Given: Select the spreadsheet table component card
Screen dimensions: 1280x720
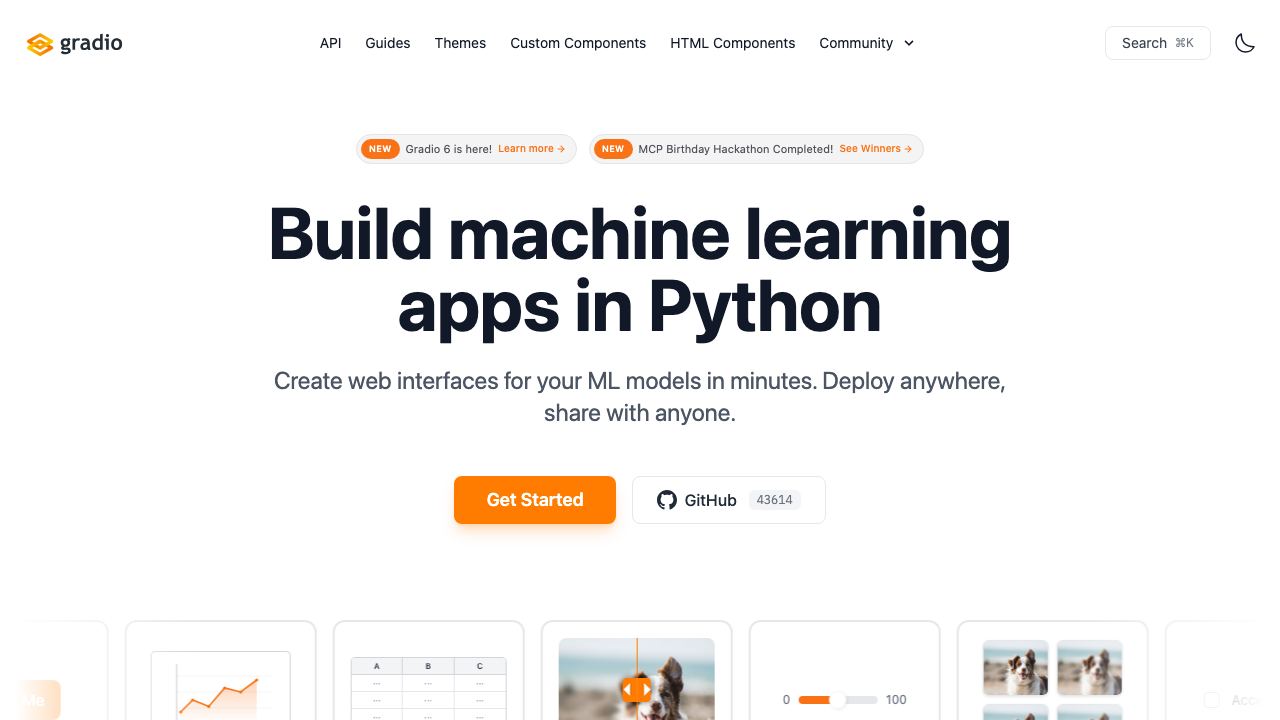Looking at the screenshot, I should pyautogui.click(x=429, y=671).
